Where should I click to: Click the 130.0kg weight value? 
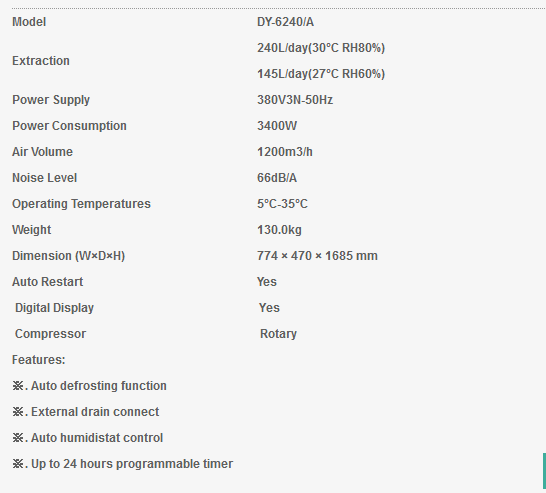click(x=279, y=230)
